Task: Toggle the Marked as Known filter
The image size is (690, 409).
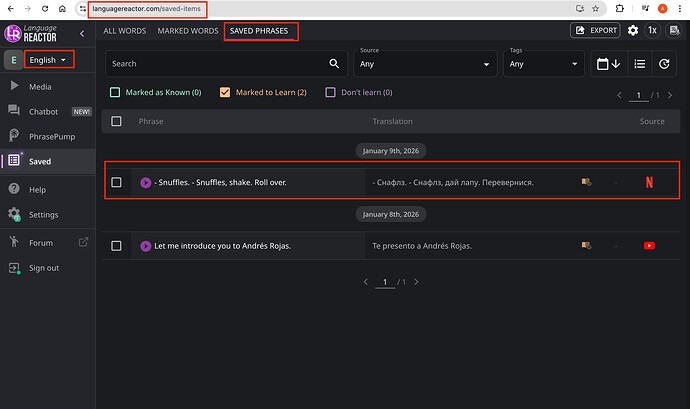Action: (x=116, y=93)
